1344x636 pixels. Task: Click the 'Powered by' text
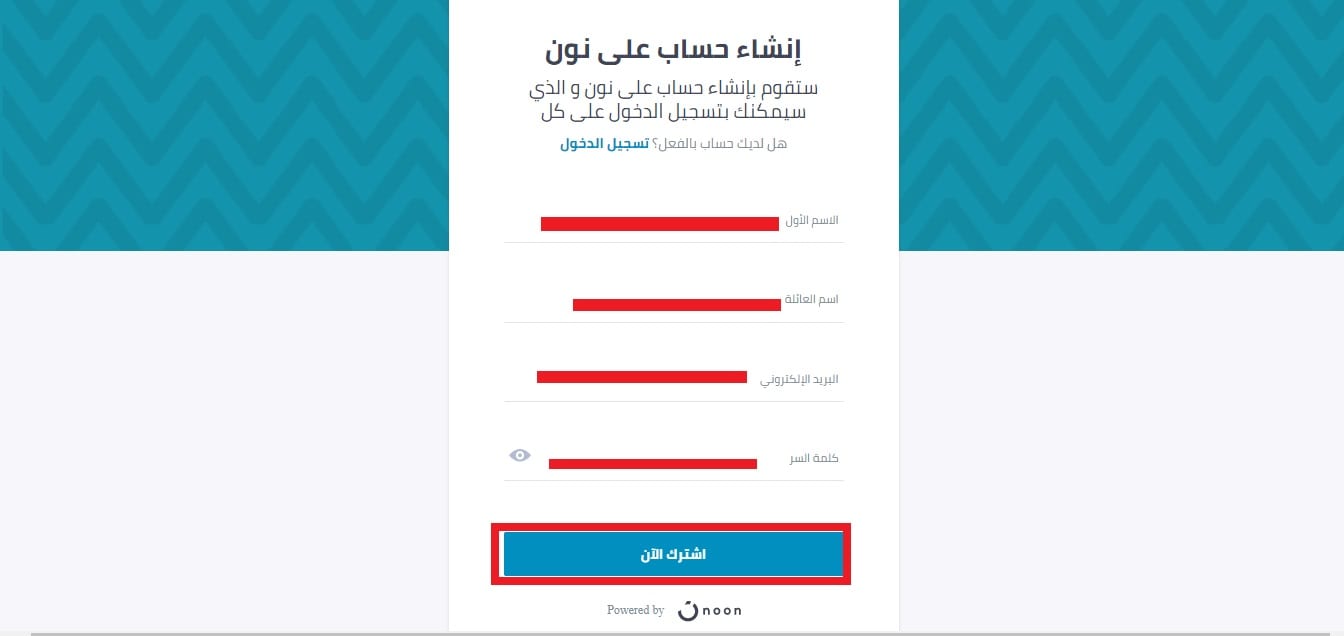(636, 610)
